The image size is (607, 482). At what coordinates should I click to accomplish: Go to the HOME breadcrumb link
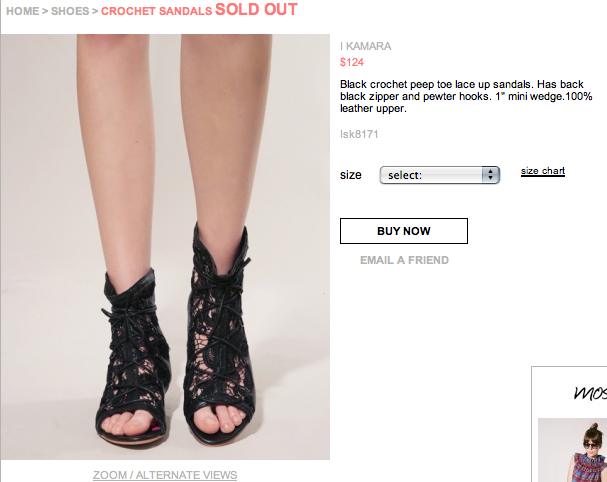click(x=21, y=11)
